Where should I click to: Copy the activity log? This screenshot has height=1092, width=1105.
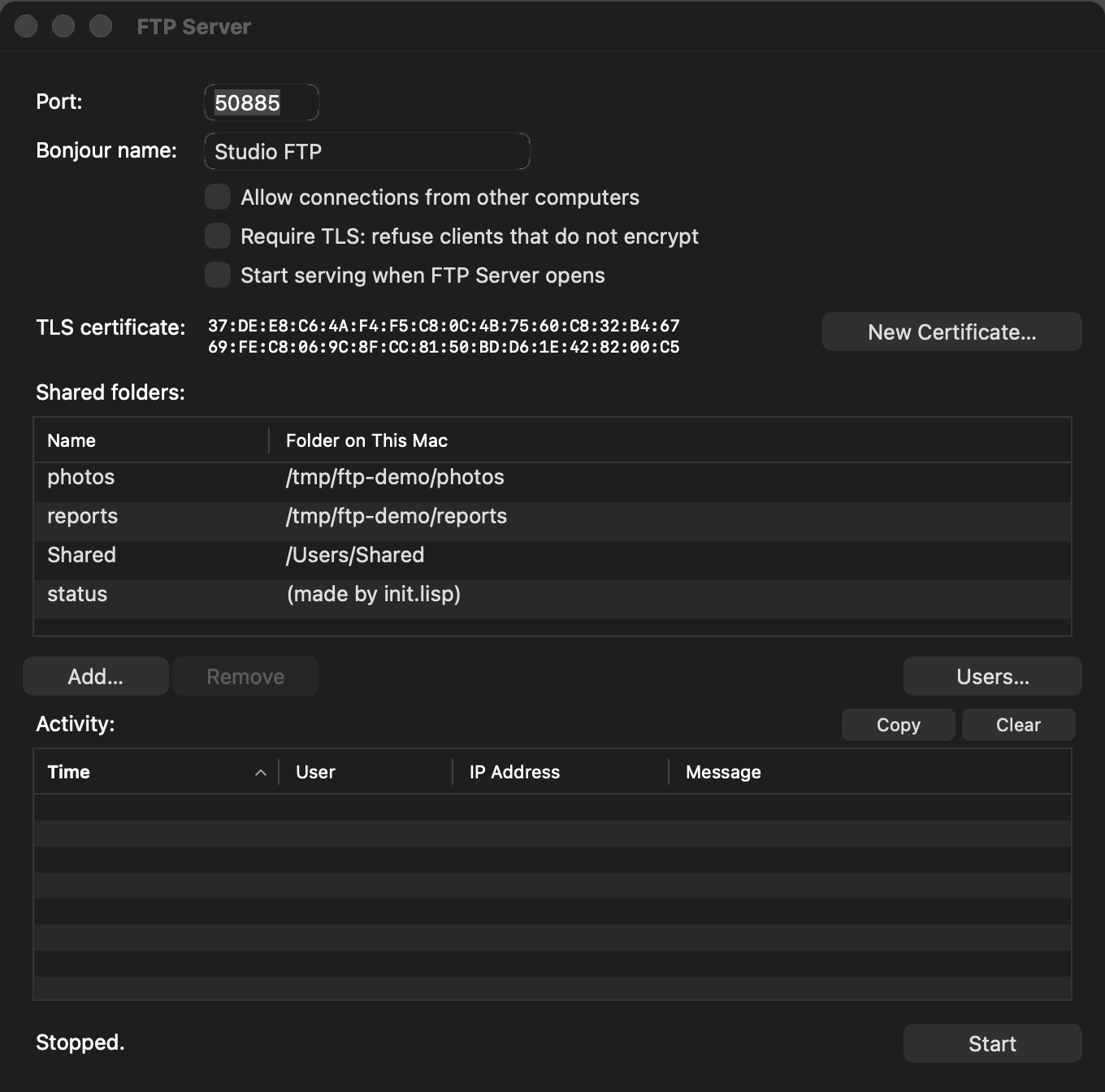coord(898,725)
